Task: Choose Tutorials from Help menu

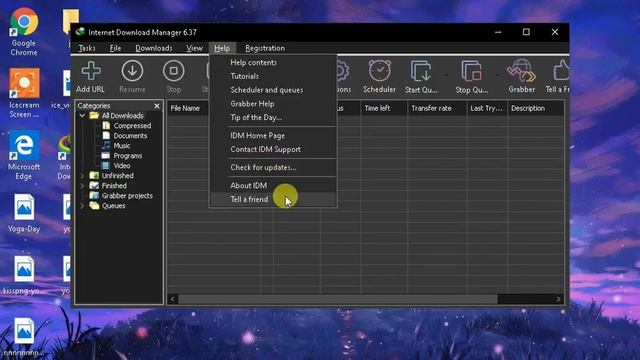Action: point(273,76)
